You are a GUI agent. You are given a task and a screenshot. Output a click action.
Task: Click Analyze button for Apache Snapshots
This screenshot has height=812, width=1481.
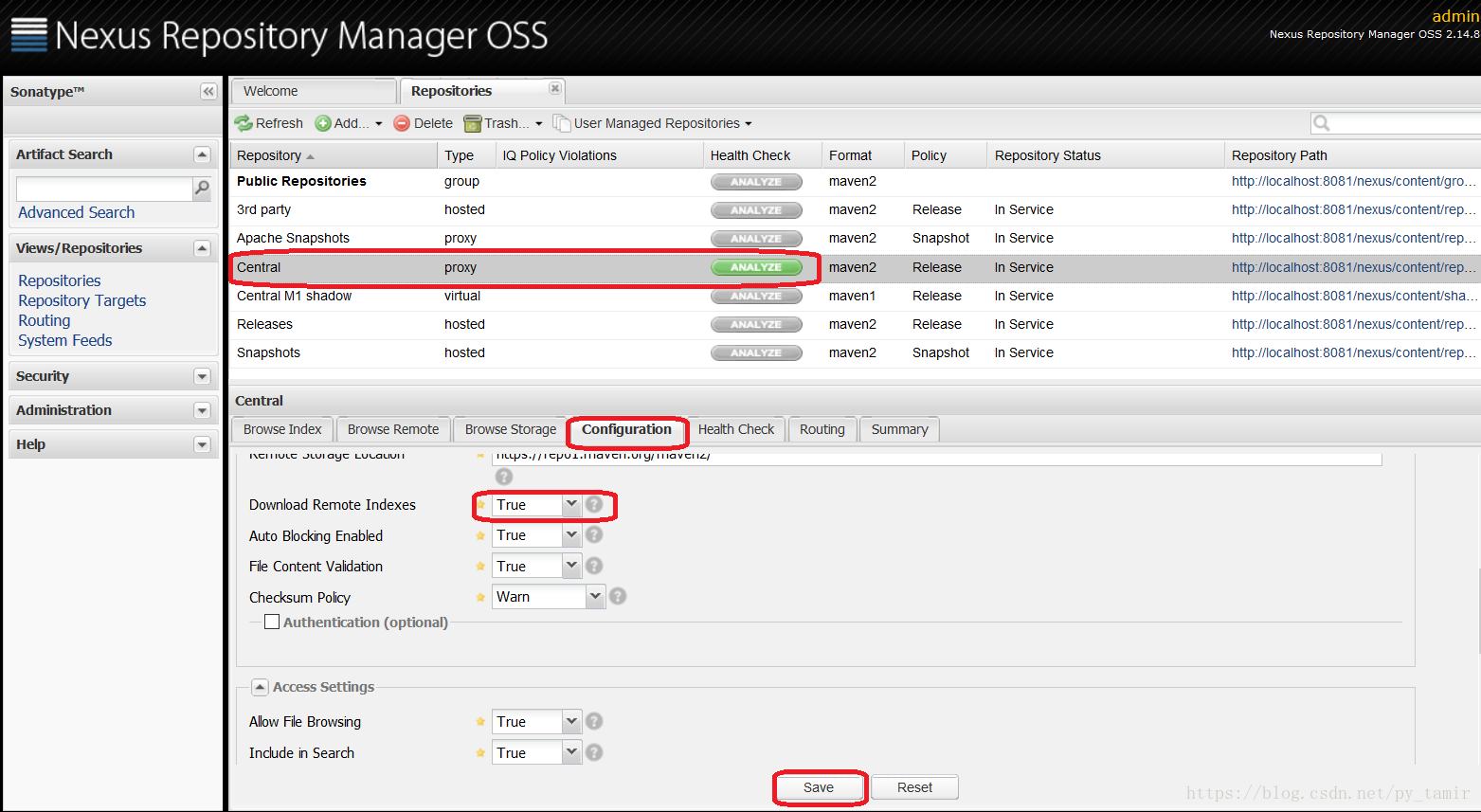coord(756,239)
